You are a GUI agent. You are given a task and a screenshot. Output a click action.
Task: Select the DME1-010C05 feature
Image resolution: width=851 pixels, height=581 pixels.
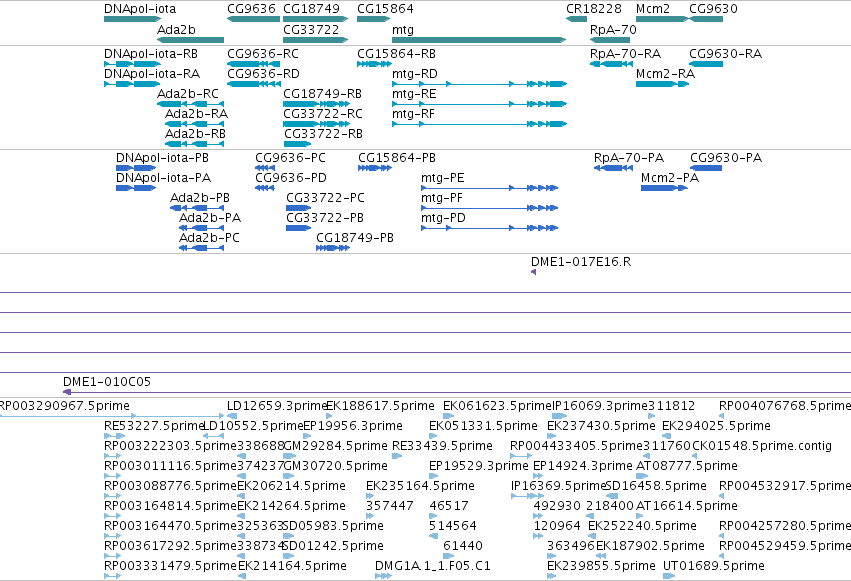107,382
